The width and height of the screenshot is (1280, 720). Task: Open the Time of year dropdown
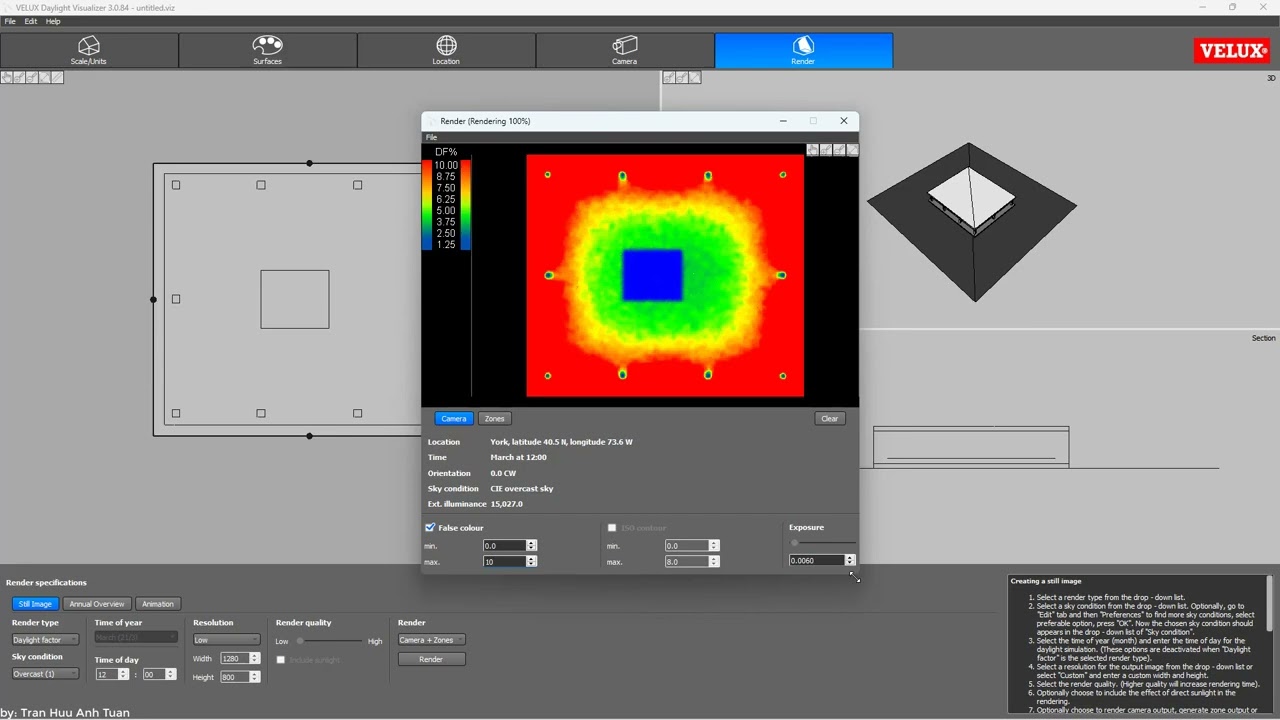tap(136, 637)
